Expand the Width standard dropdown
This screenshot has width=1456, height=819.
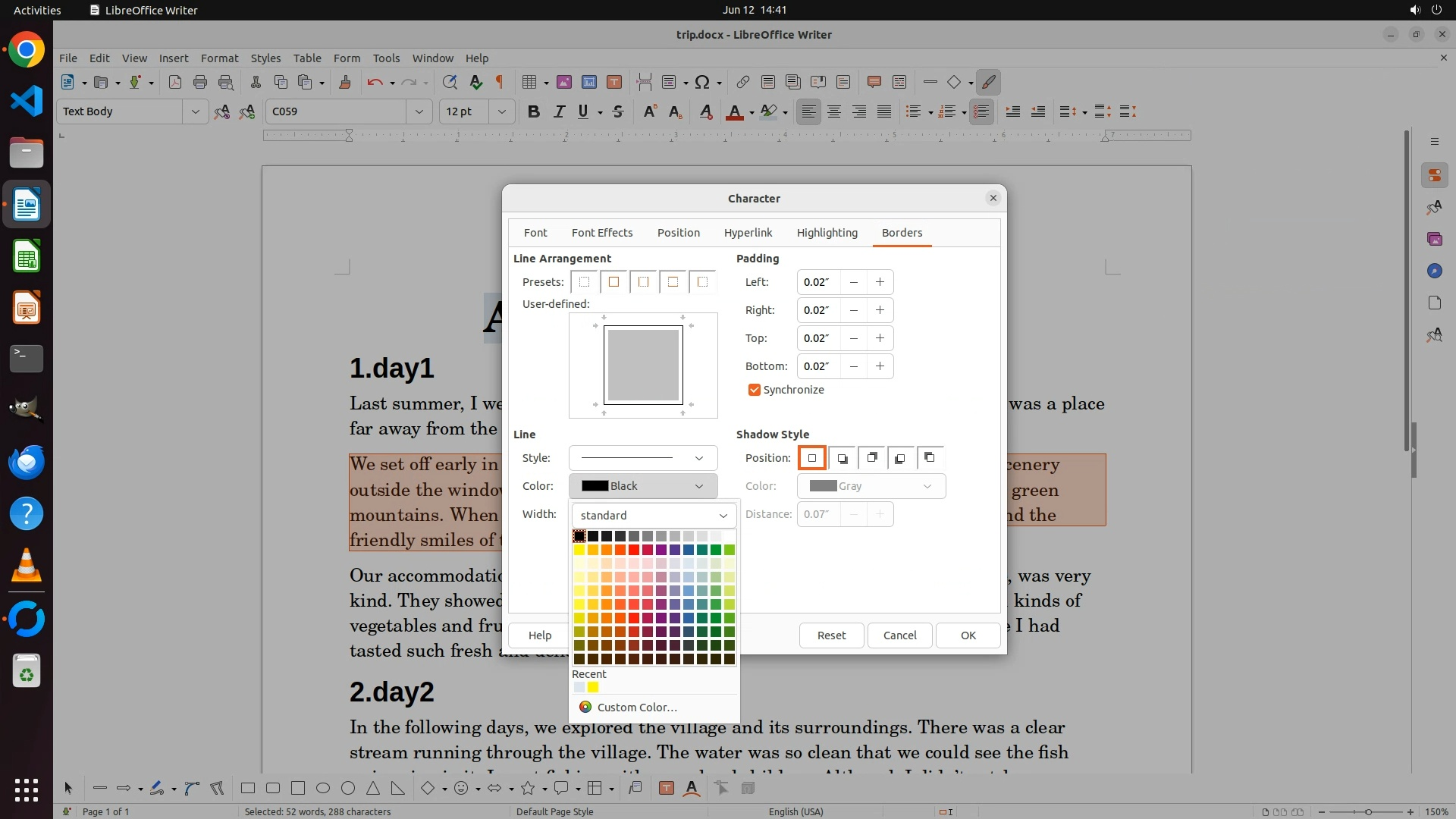[654, 516]
